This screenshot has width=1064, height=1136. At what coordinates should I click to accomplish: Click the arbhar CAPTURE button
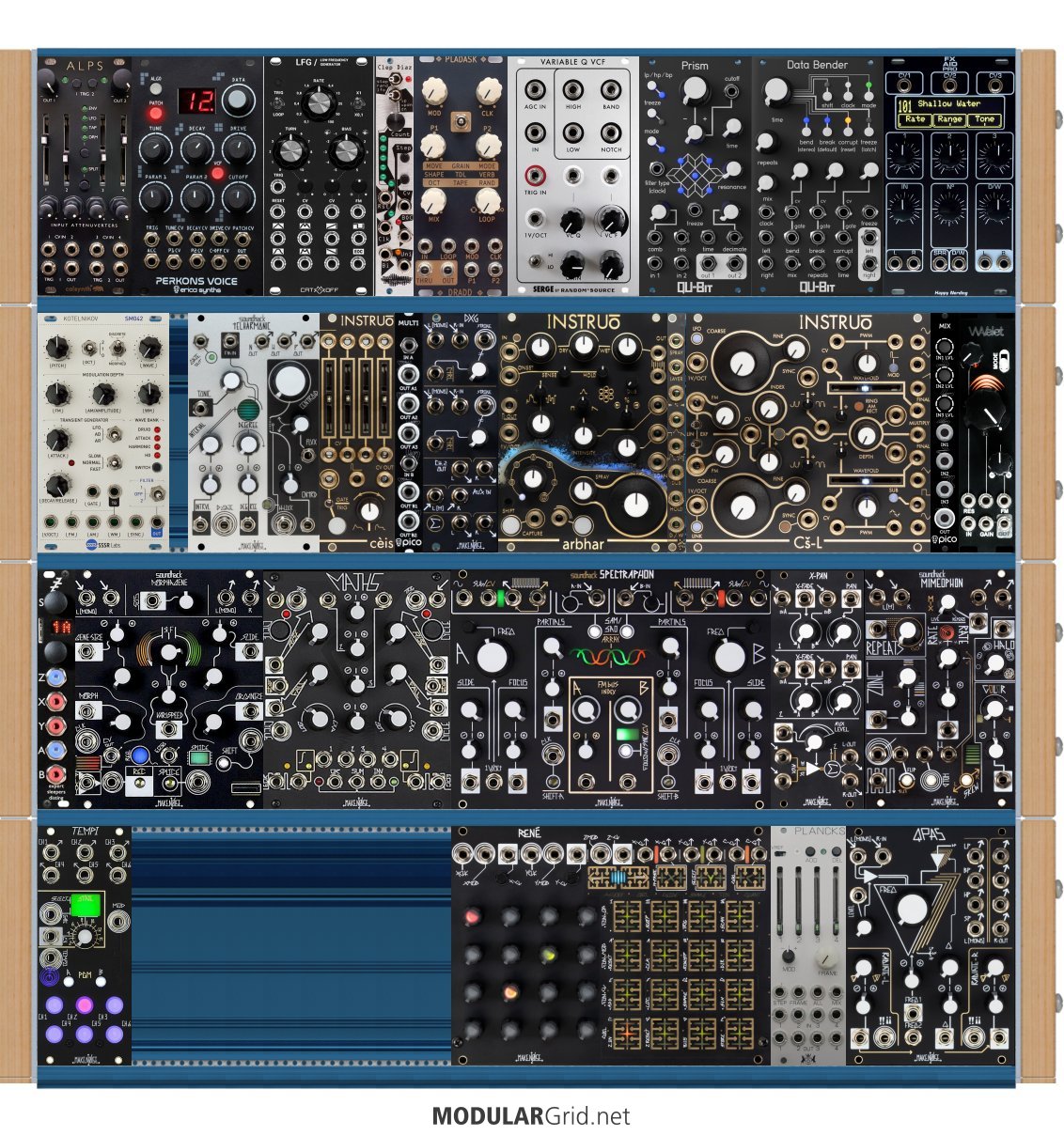pyautogui.click(x=534, y=523)
